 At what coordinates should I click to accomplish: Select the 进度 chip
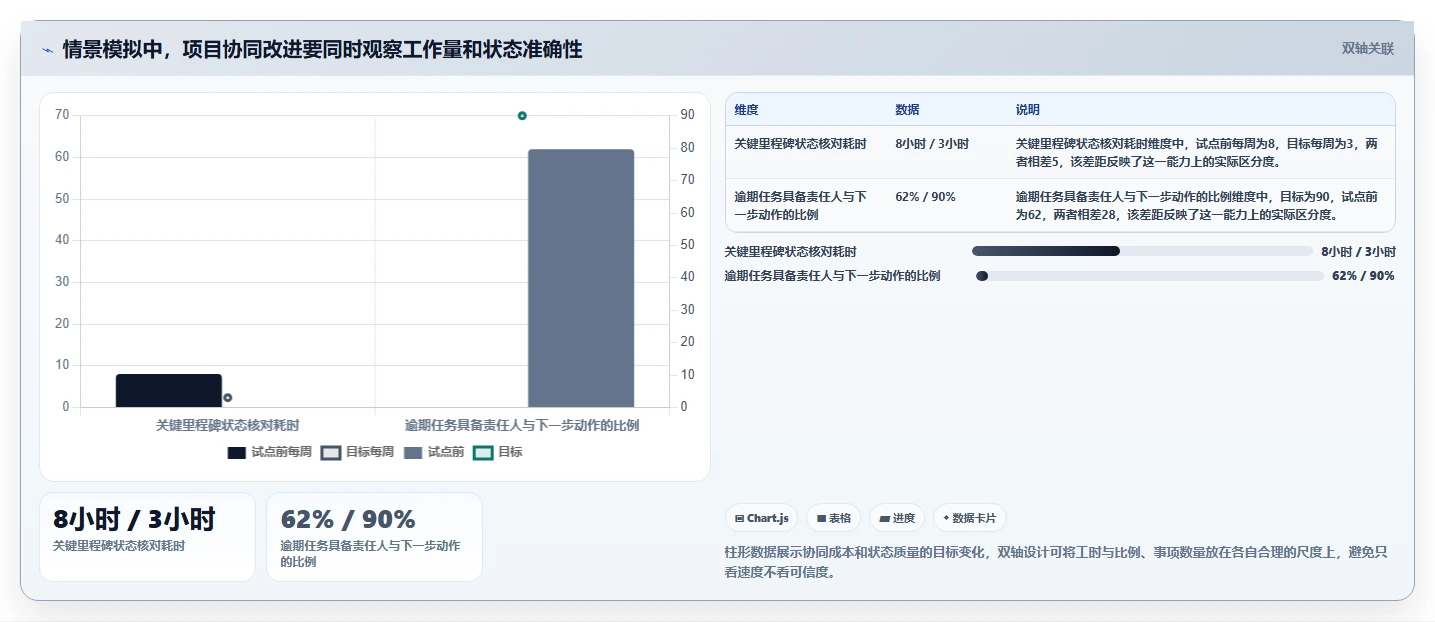pos(897,518)
